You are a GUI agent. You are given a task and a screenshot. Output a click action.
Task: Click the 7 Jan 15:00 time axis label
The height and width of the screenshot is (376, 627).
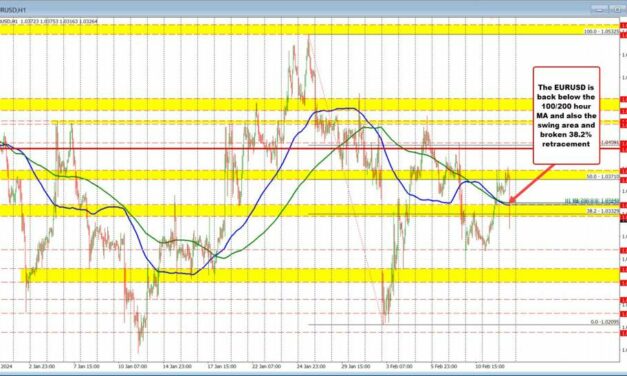click(87, 366)
